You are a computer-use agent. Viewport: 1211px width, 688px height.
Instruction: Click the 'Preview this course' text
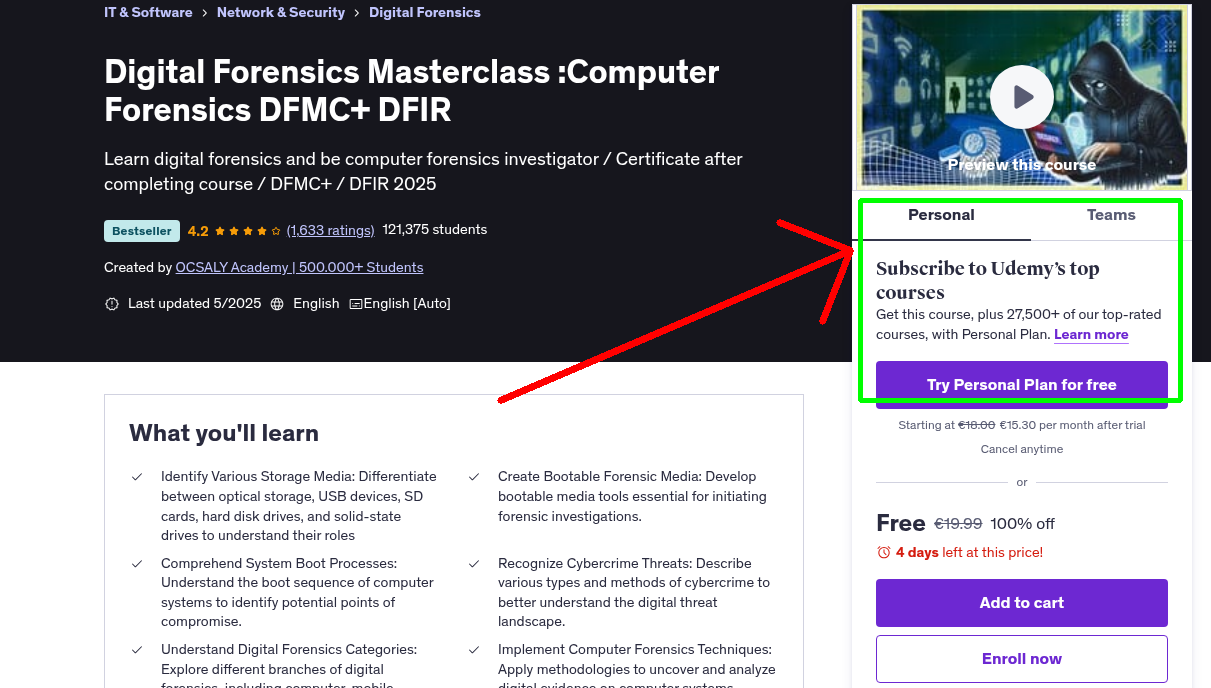(x=1022, y=165)
